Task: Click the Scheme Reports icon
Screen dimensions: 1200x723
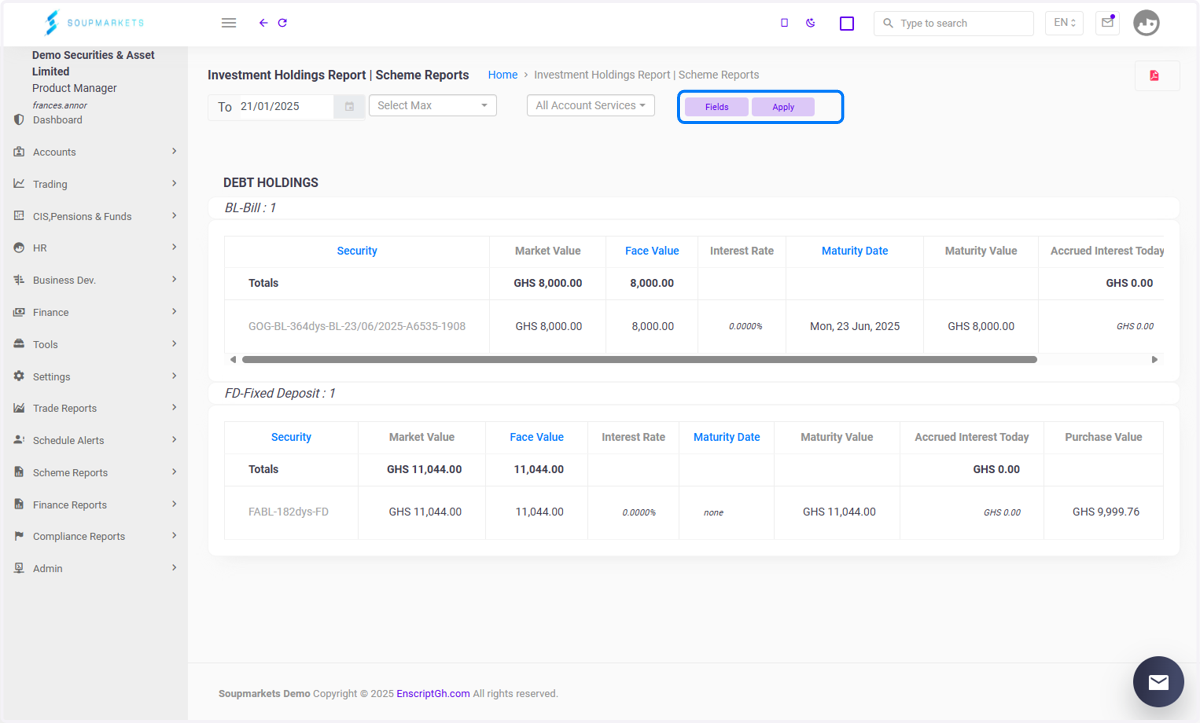Action: (19, 472)
